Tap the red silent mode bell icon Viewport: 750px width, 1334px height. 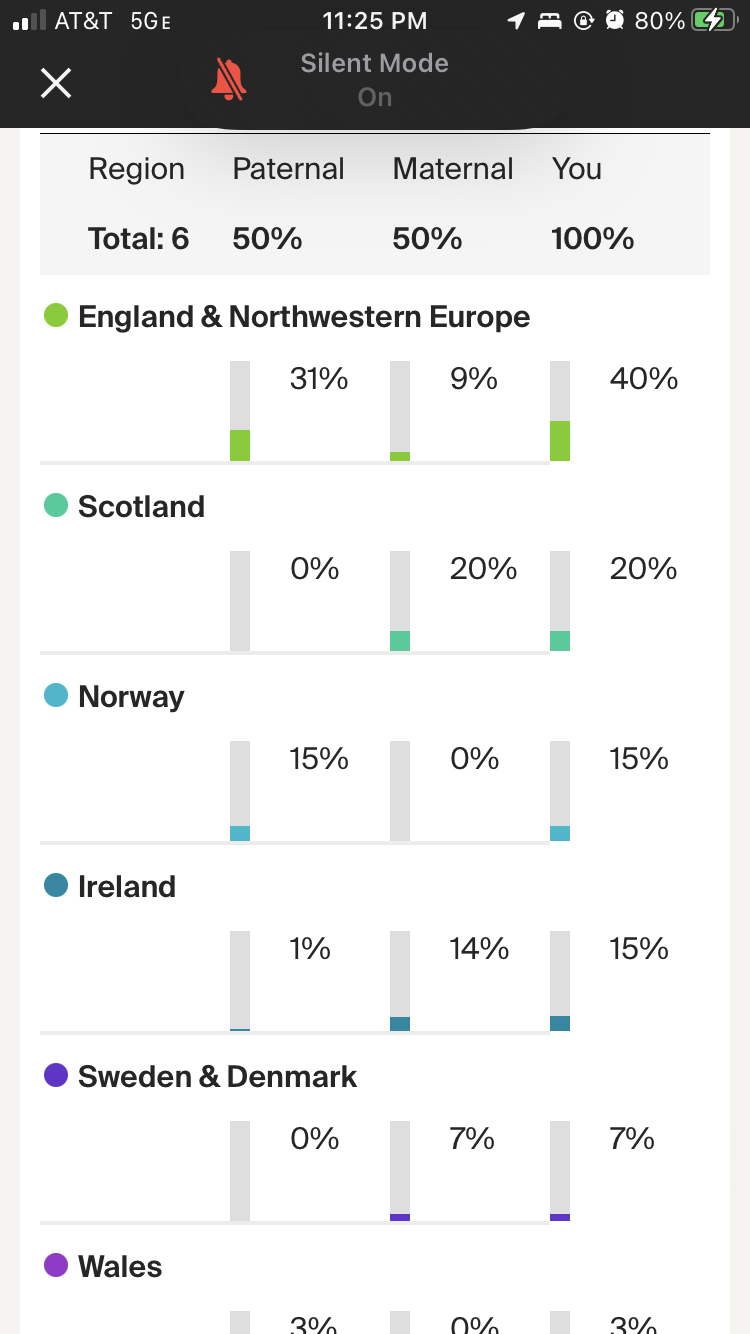pyautogui.click(x=229, y=80)
